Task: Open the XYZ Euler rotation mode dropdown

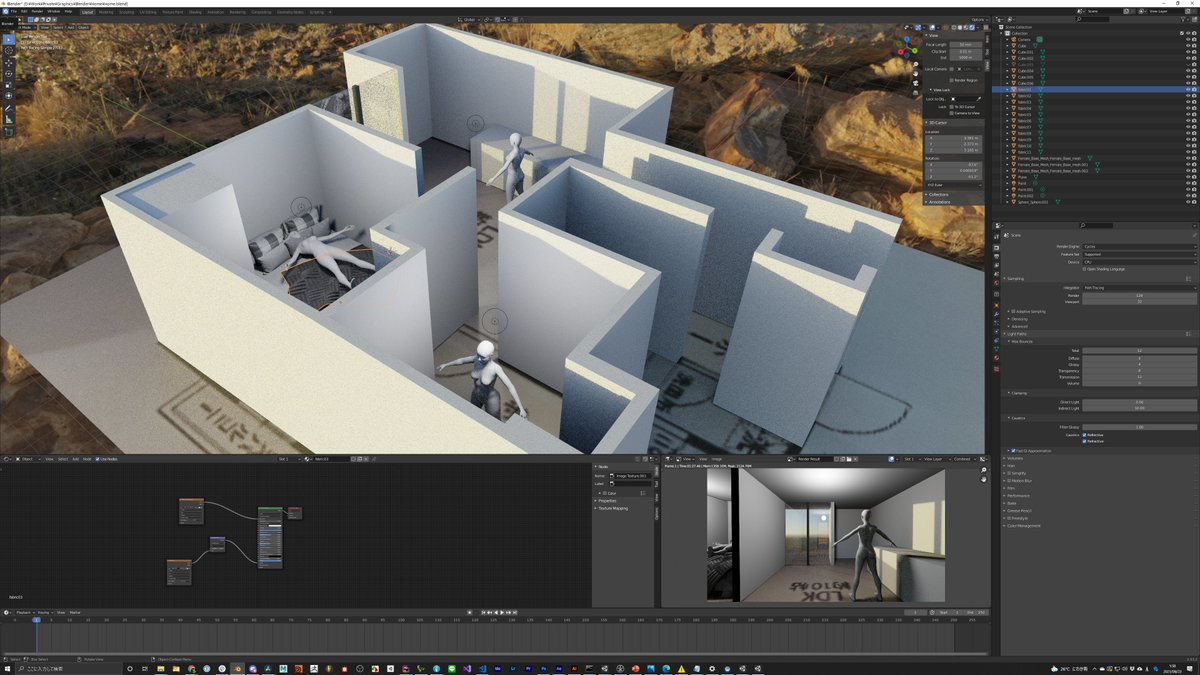Action: coord(954,185)
